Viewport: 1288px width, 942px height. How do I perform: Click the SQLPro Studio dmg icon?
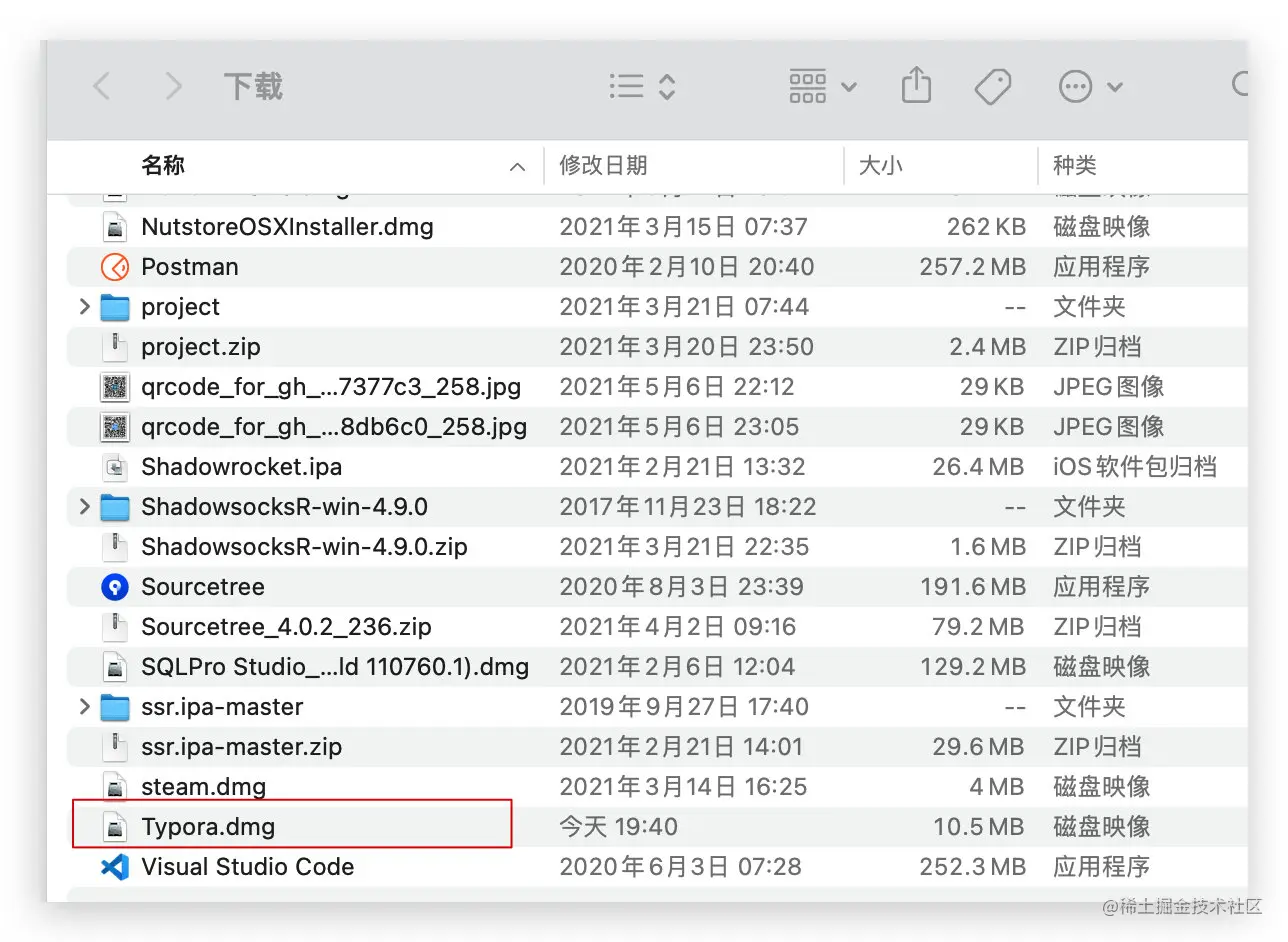pyautogui.click(x=116, y=667)
